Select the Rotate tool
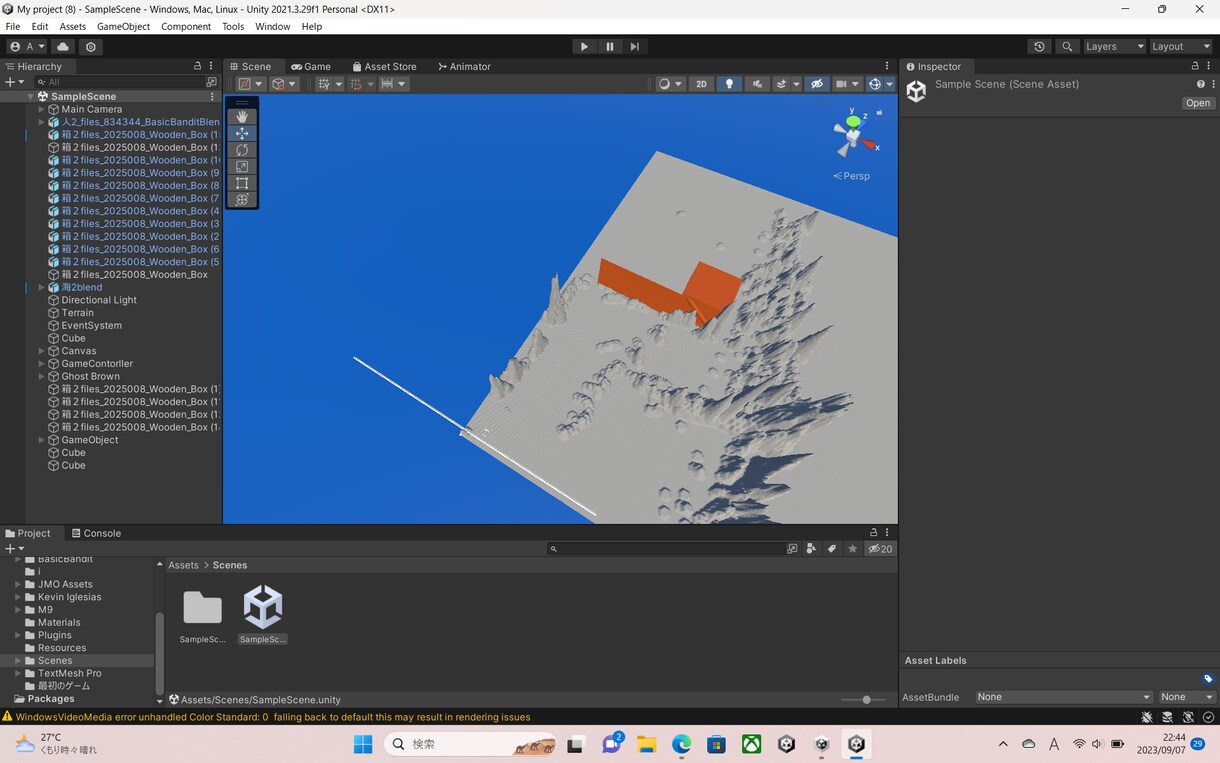Image resolution: width=1220 pixels, height=763 pixels. point(242,150)
